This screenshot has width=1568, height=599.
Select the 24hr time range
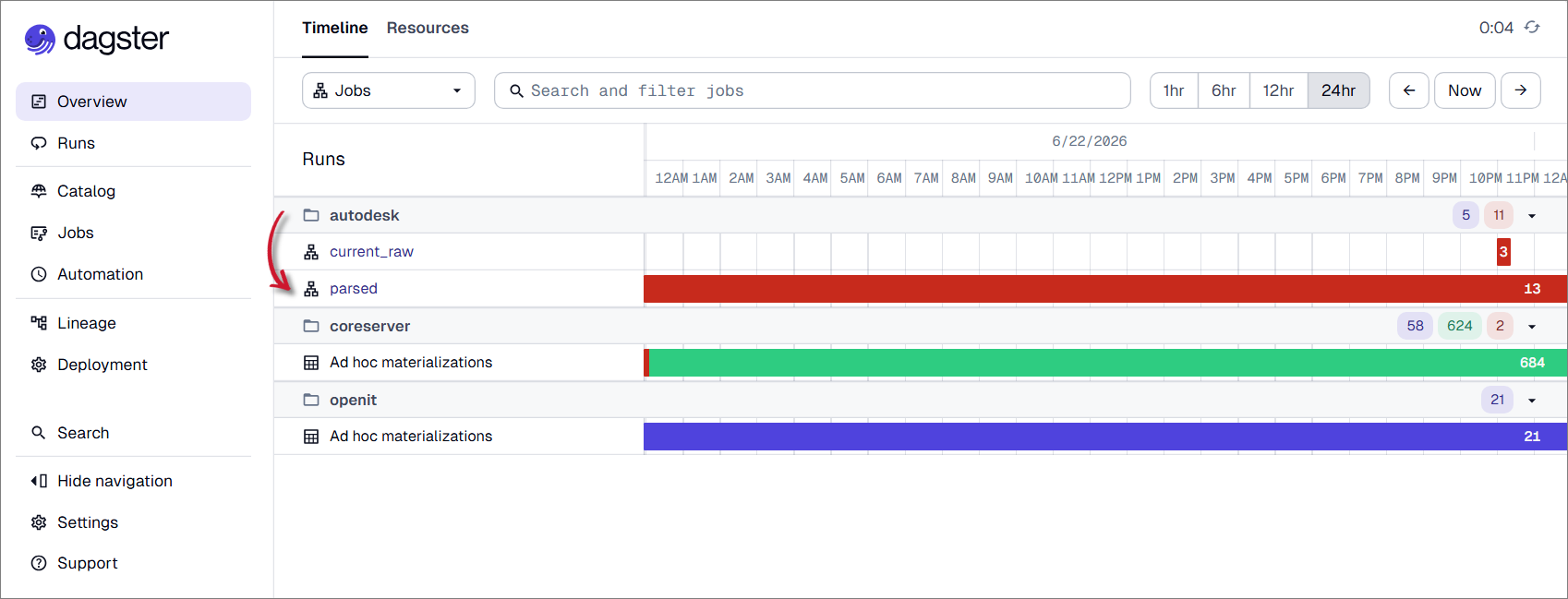coord(1338,90)
